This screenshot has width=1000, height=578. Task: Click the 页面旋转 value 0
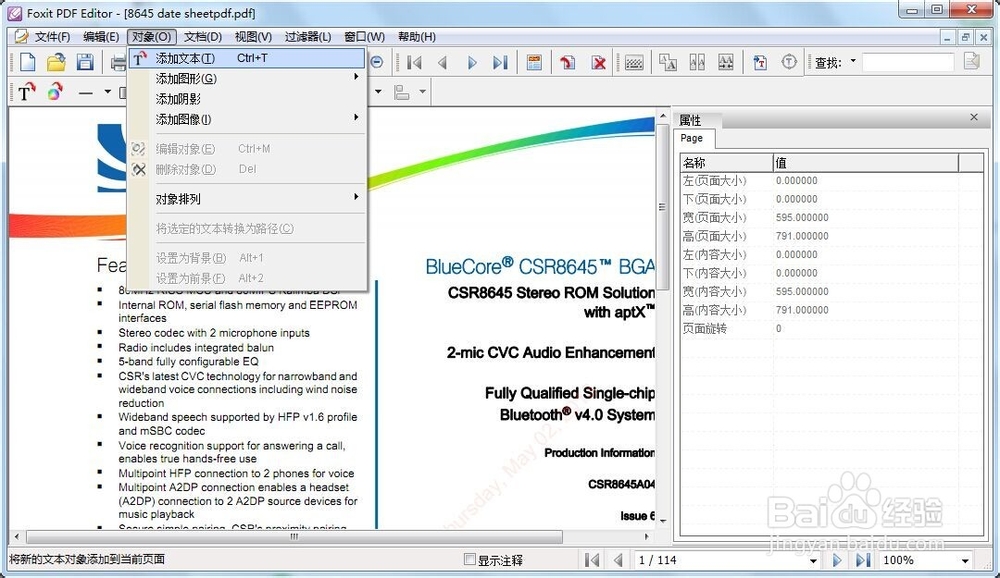pyautogui.click(x=778, y=328)
